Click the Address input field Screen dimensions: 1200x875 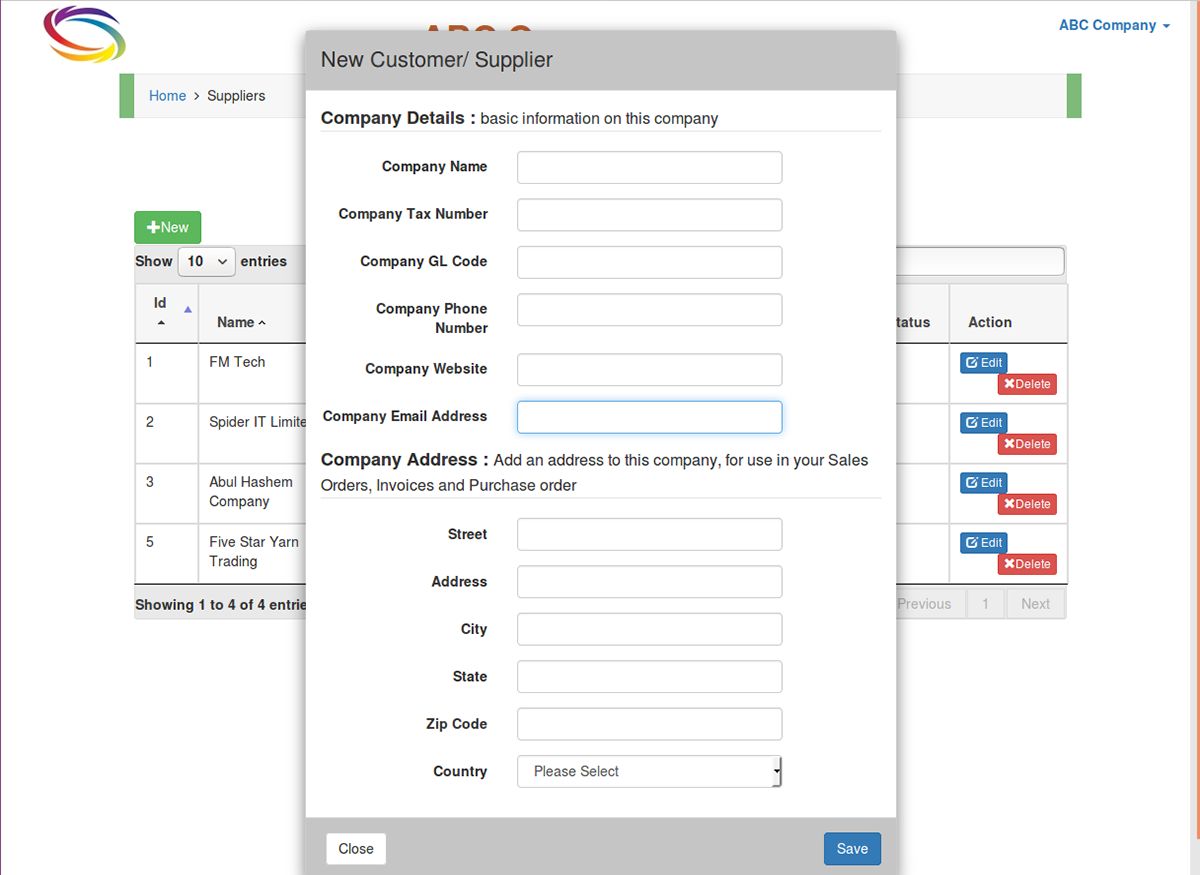(x=649, y=582)
